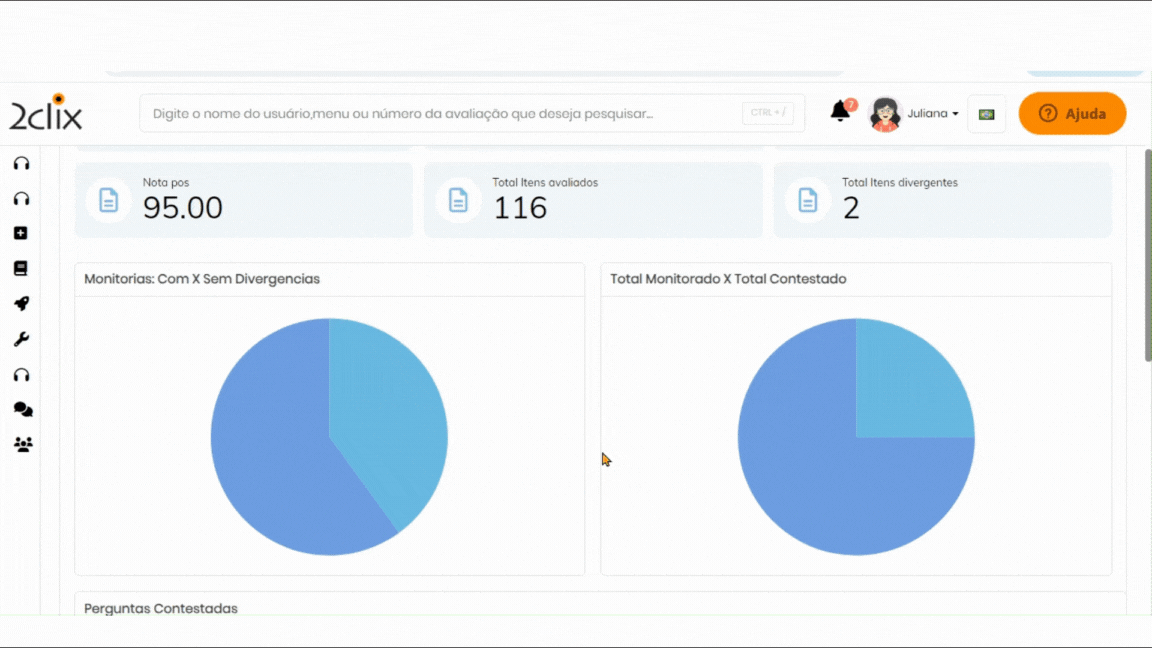
Task: Open the notifications bell with badge 7
Action: coord(840,112)
